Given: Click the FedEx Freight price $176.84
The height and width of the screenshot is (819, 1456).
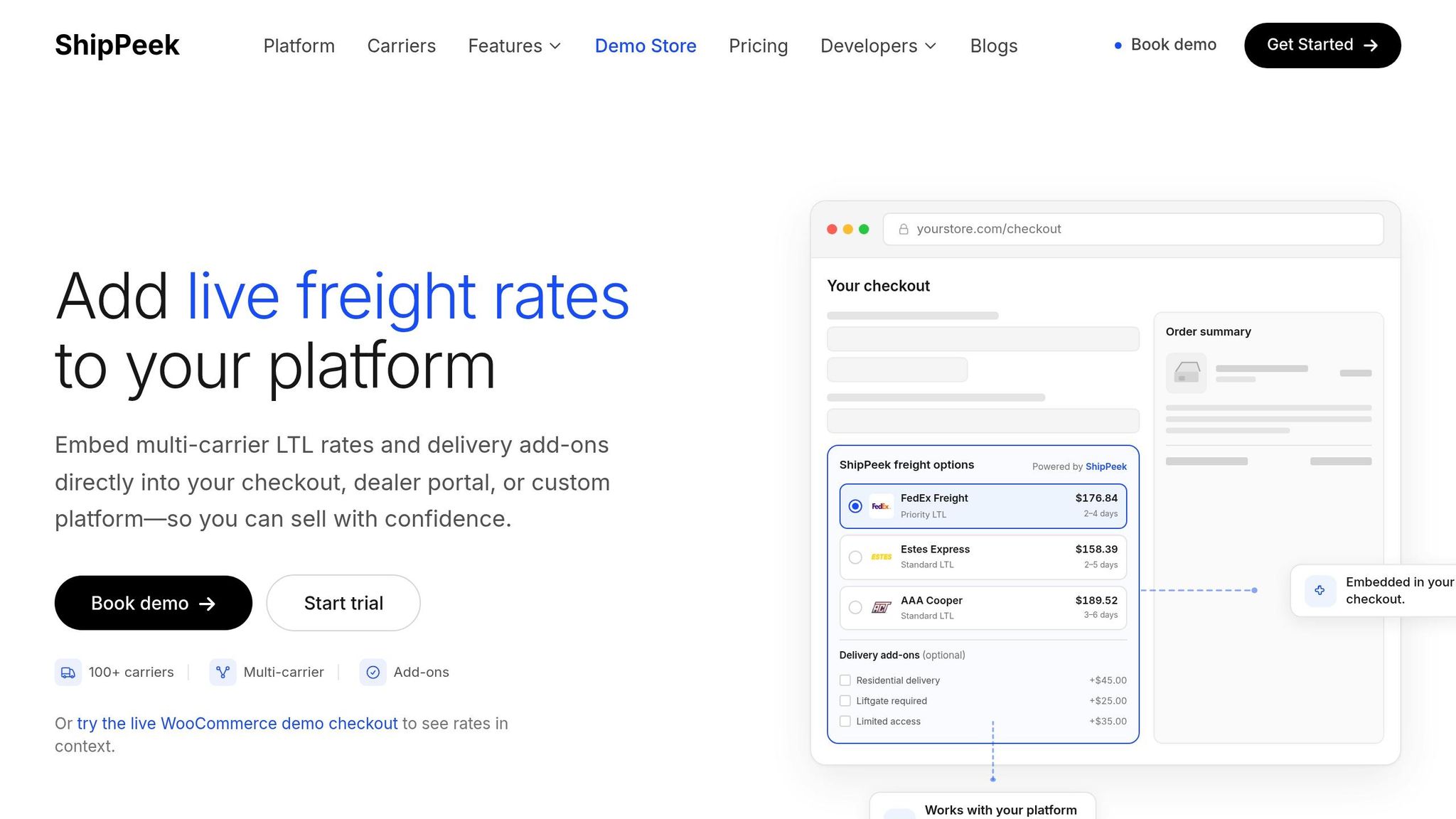Looking at the screenshot, I should tap(1096, 498).
